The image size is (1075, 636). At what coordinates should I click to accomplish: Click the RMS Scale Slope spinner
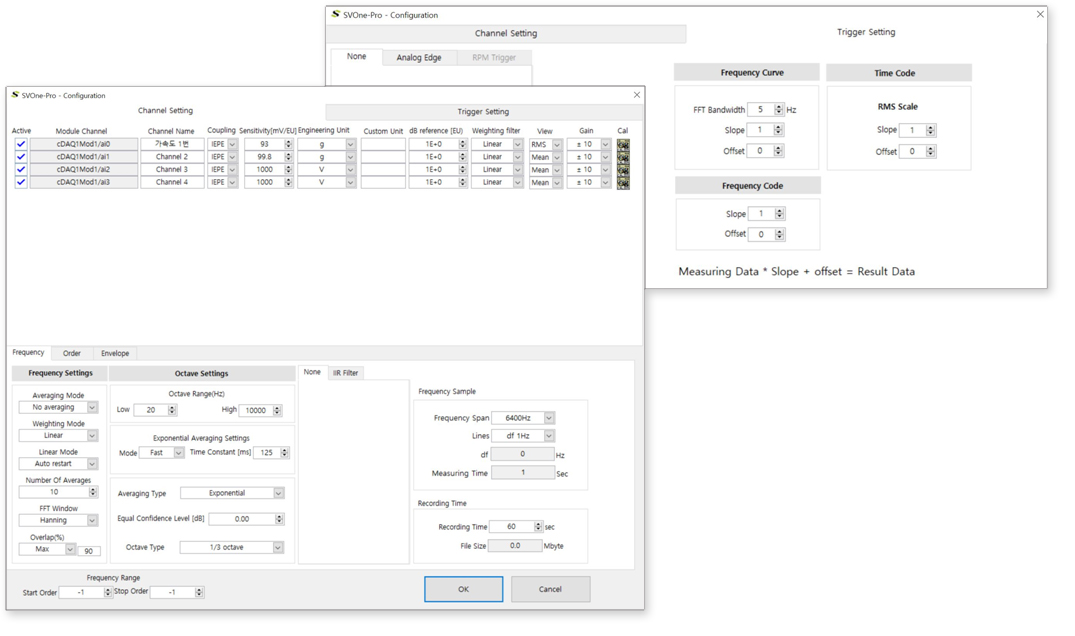click(x=930, y=130)
